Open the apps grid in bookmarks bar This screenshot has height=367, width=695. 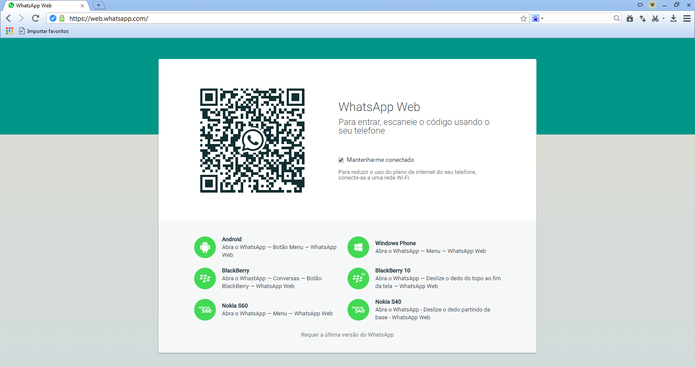pos(10,31)
